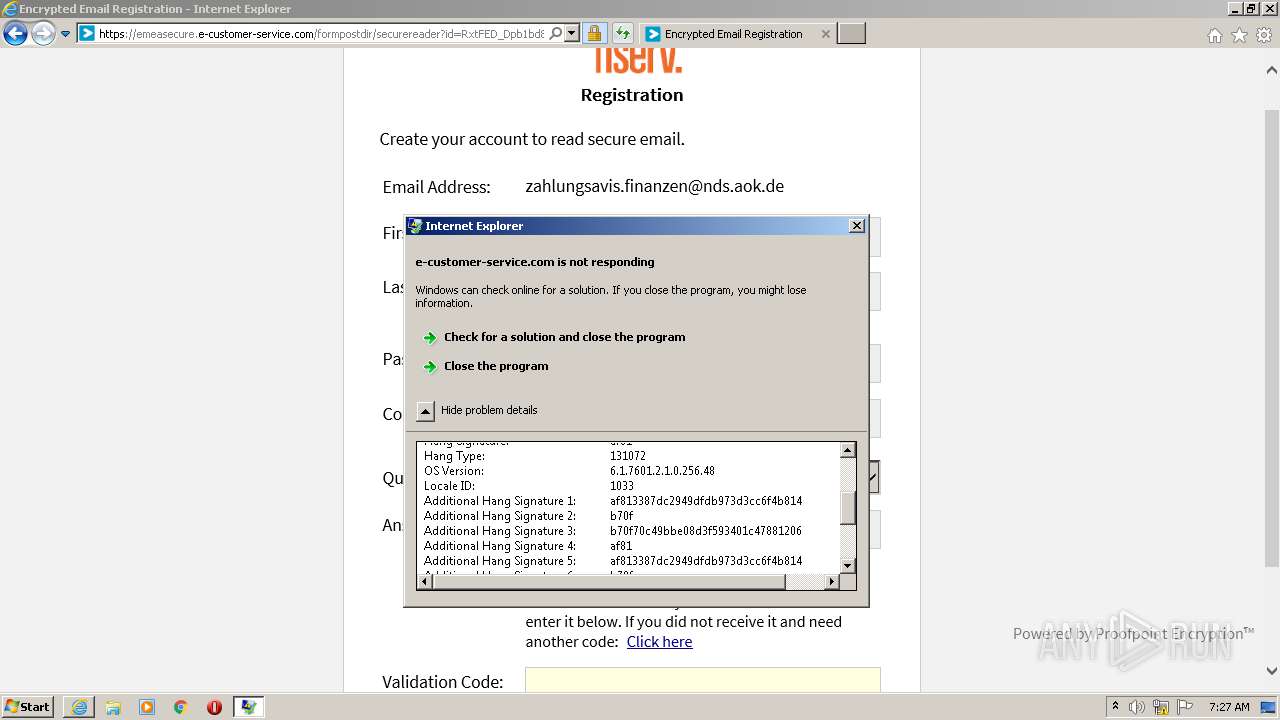Click the page scroll down arrow
The image size is (1280, 720).
tap(1271, 671)
